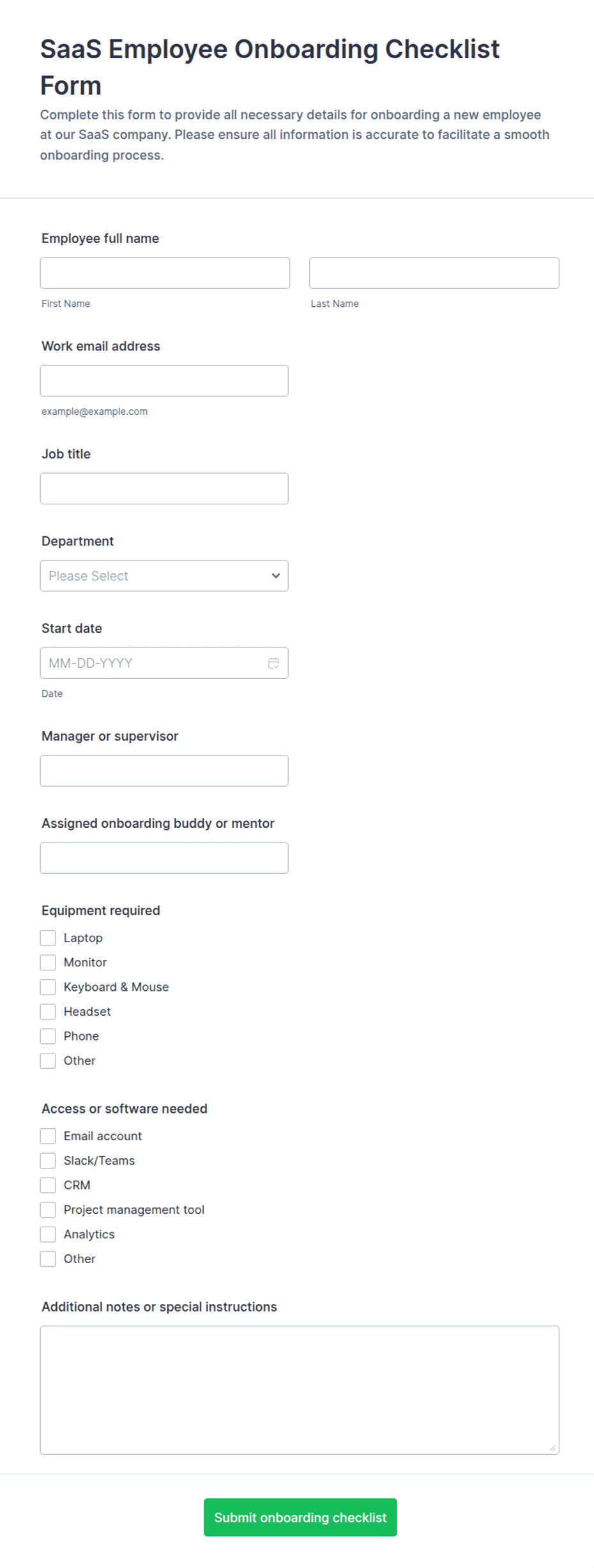Check the CRM access box
Viewport: 594px width, 1568px height.
click(x=48, y=1185)
